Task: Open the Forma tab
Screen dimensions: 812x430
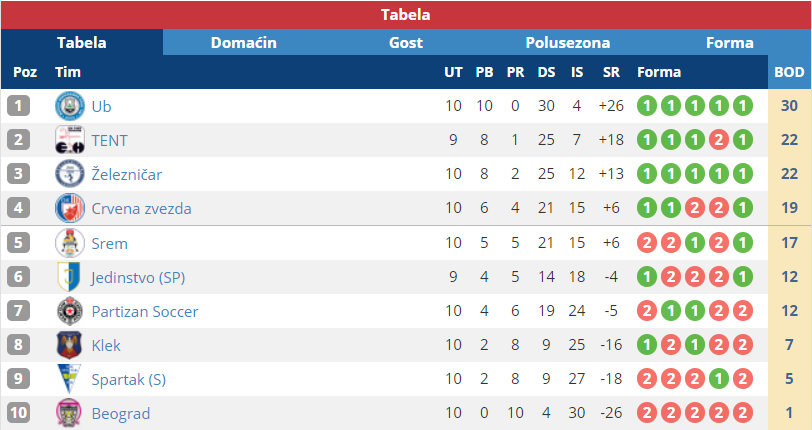Action: coord(730,43)
